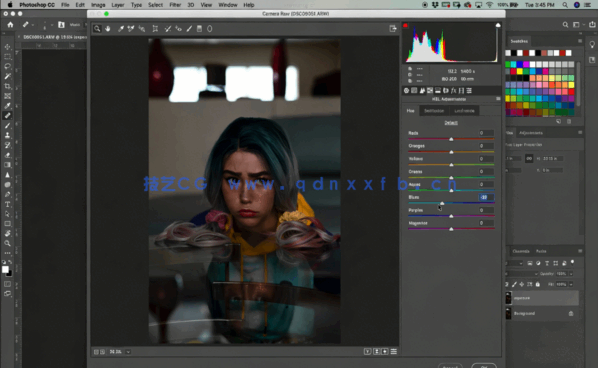The height and width of the screenshot is (368, 598).
Task: Open the Tone Curve panel icon
Action: pyautogui.click(x=414, y=90)
